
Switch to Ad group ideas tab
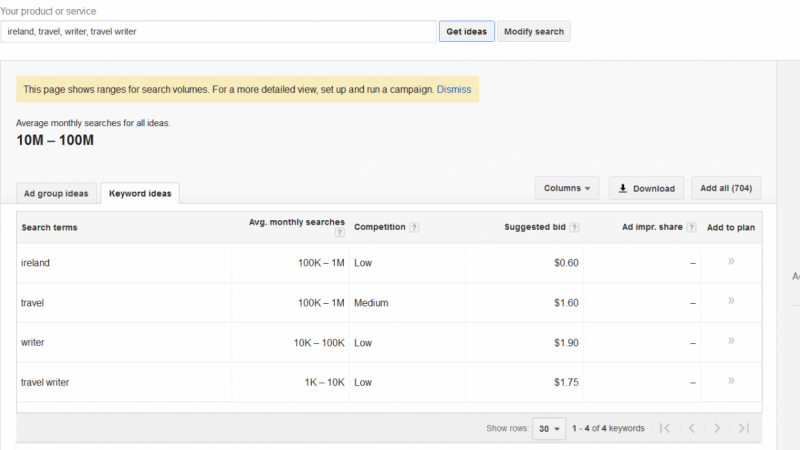(56, 193)
